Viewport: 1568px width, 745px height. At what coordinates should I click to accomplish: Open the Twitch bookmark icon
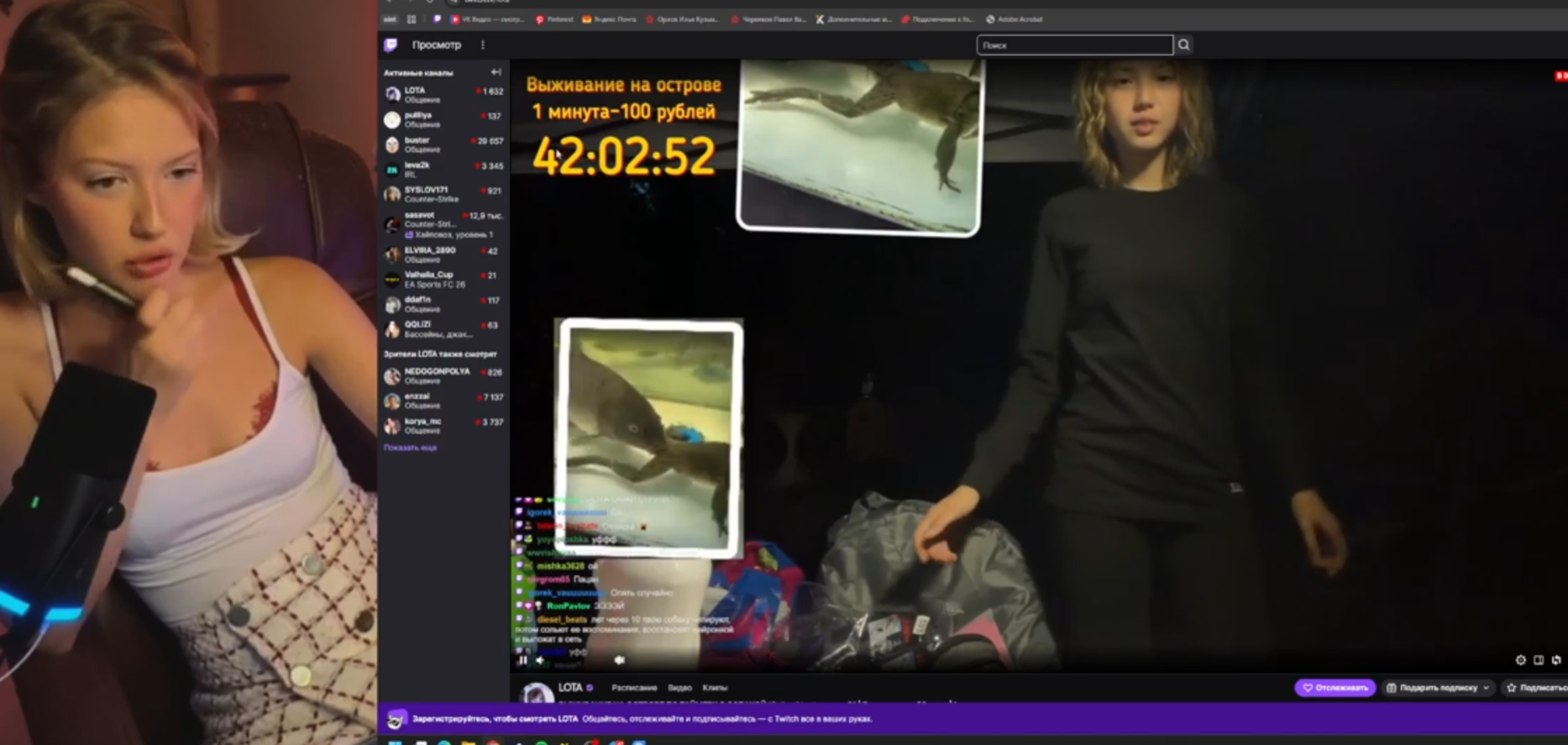437,19
